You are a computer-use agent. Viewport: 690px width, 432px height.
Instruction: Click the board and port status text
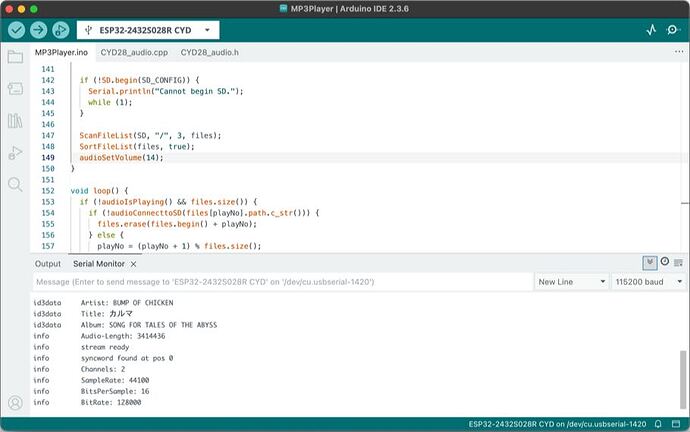click(557, 424)
